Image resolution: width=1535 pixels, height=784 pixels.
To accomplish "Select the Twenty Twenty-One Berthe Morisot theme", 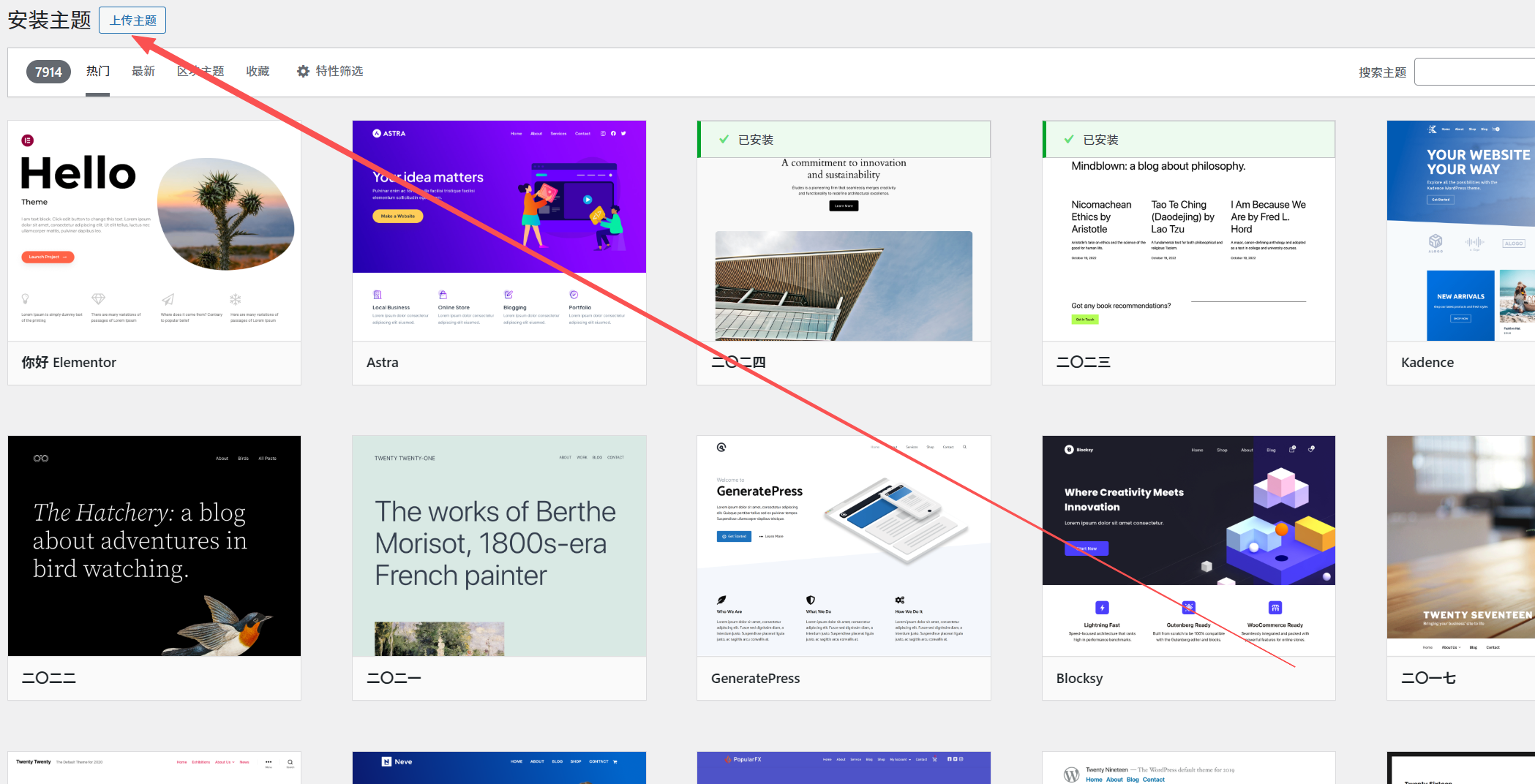I will (x=499, y=546).
